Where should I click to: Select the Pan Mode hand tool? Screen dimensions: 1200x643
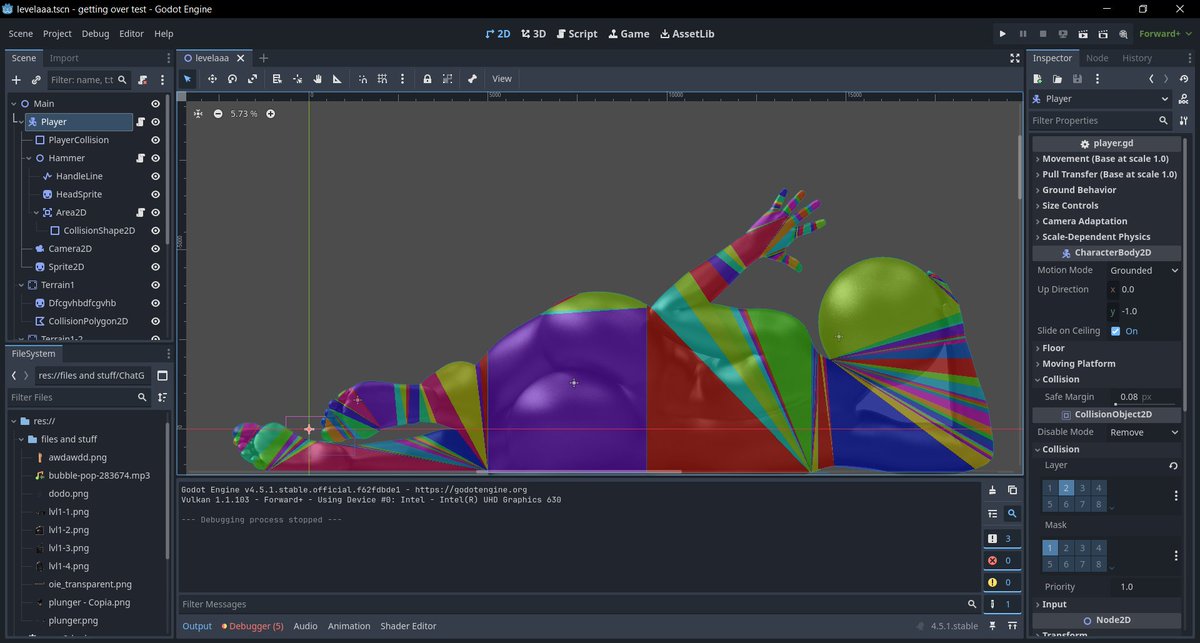coord(317,79)
